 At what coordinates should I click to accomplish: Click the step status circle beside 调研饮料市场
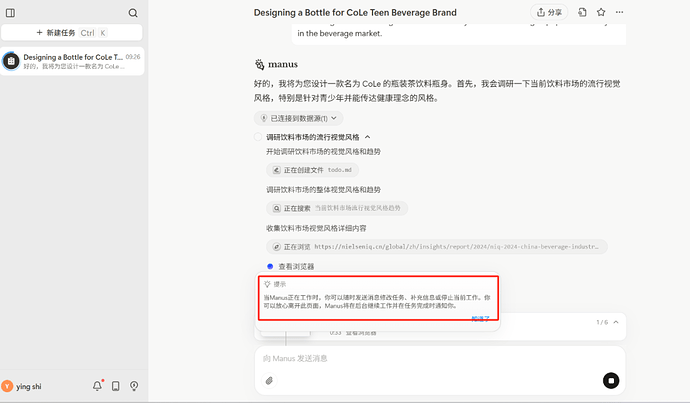point(258,137)
